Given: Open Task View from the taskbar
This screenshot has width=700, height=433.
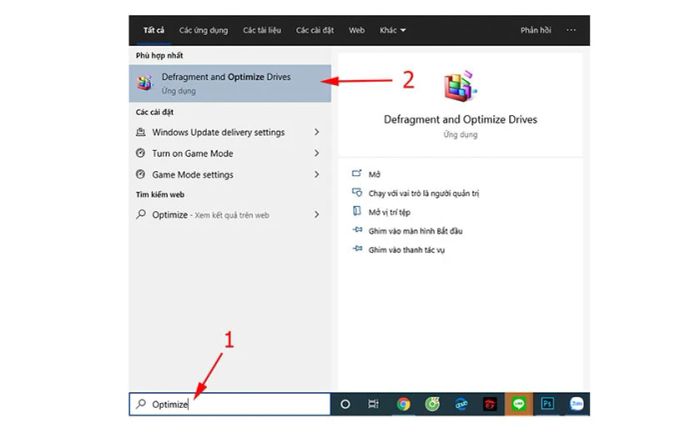Looking at the screenshot, I should (x=373, y=404).
